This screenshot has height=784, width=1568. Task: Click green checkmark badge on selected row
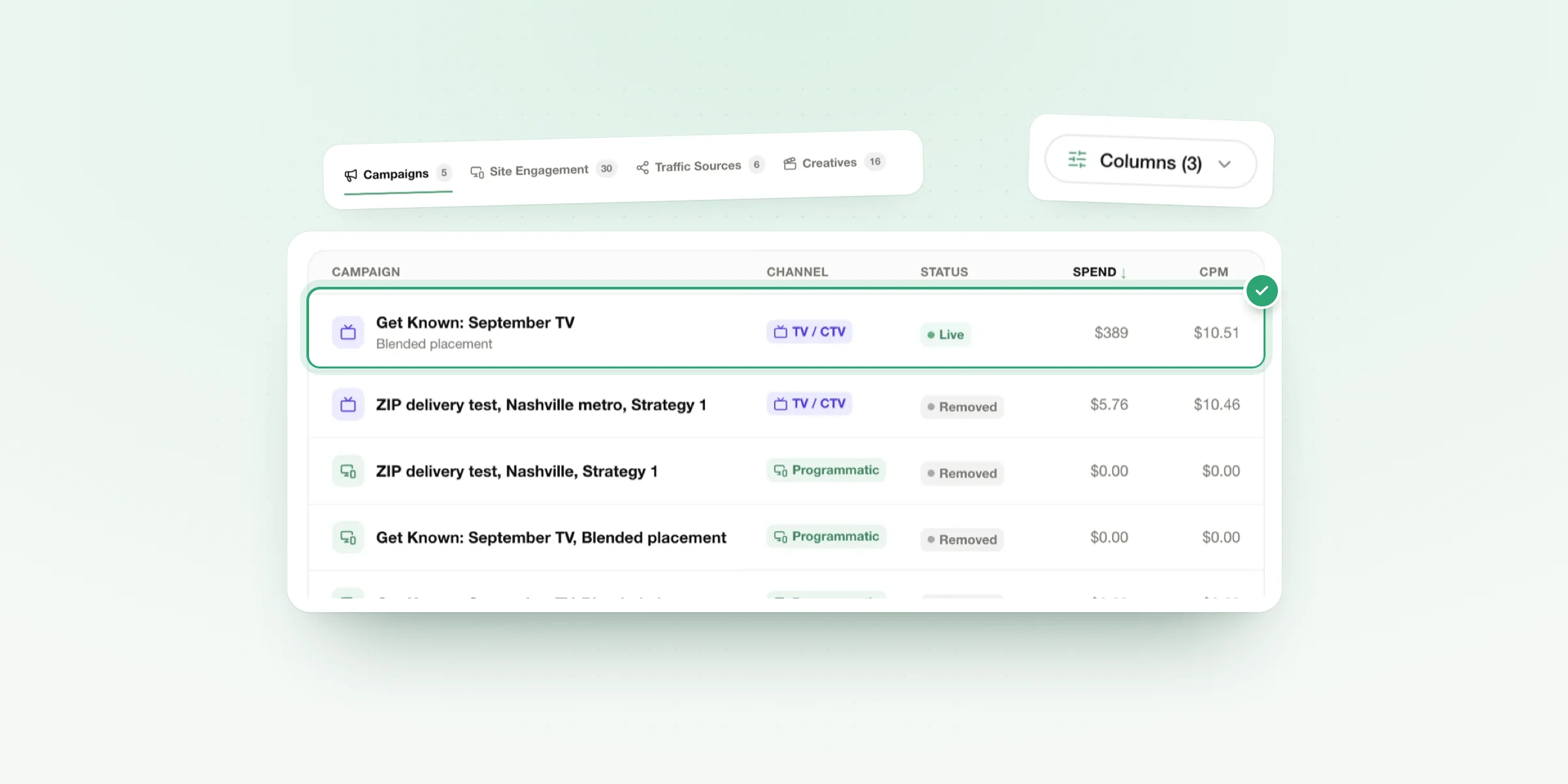coord(1262,291)
